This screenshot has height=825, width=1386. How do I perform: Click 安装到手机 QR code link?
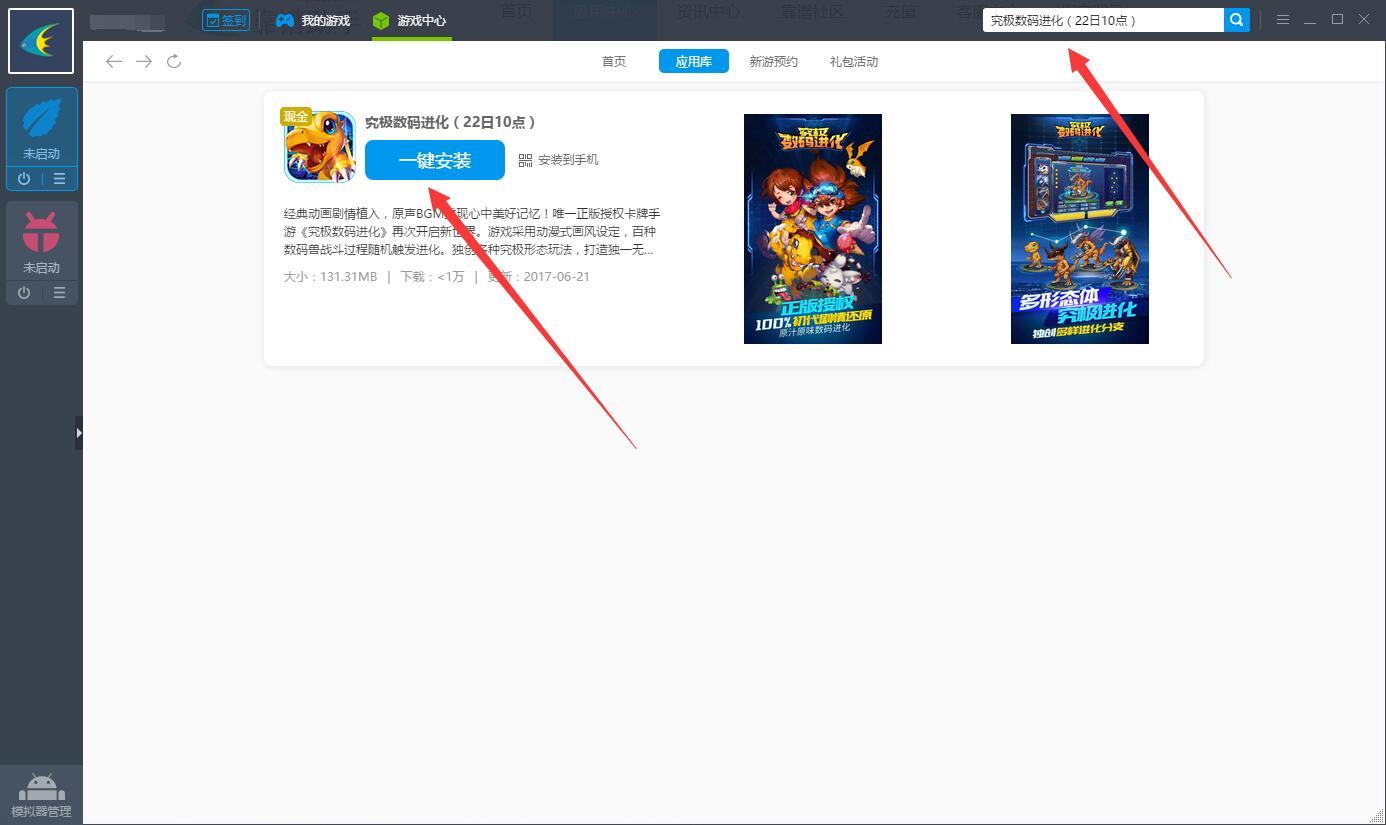point(558,160)
